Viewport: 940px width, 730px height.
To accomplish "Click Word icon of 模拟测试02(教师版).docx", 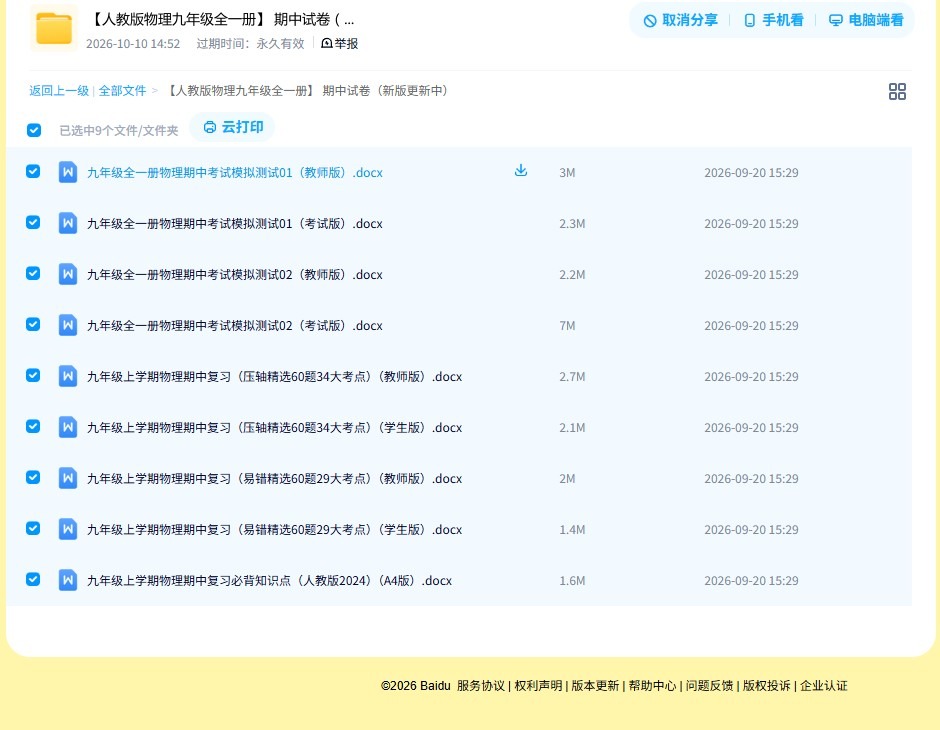I will click(x=68, y=274).
